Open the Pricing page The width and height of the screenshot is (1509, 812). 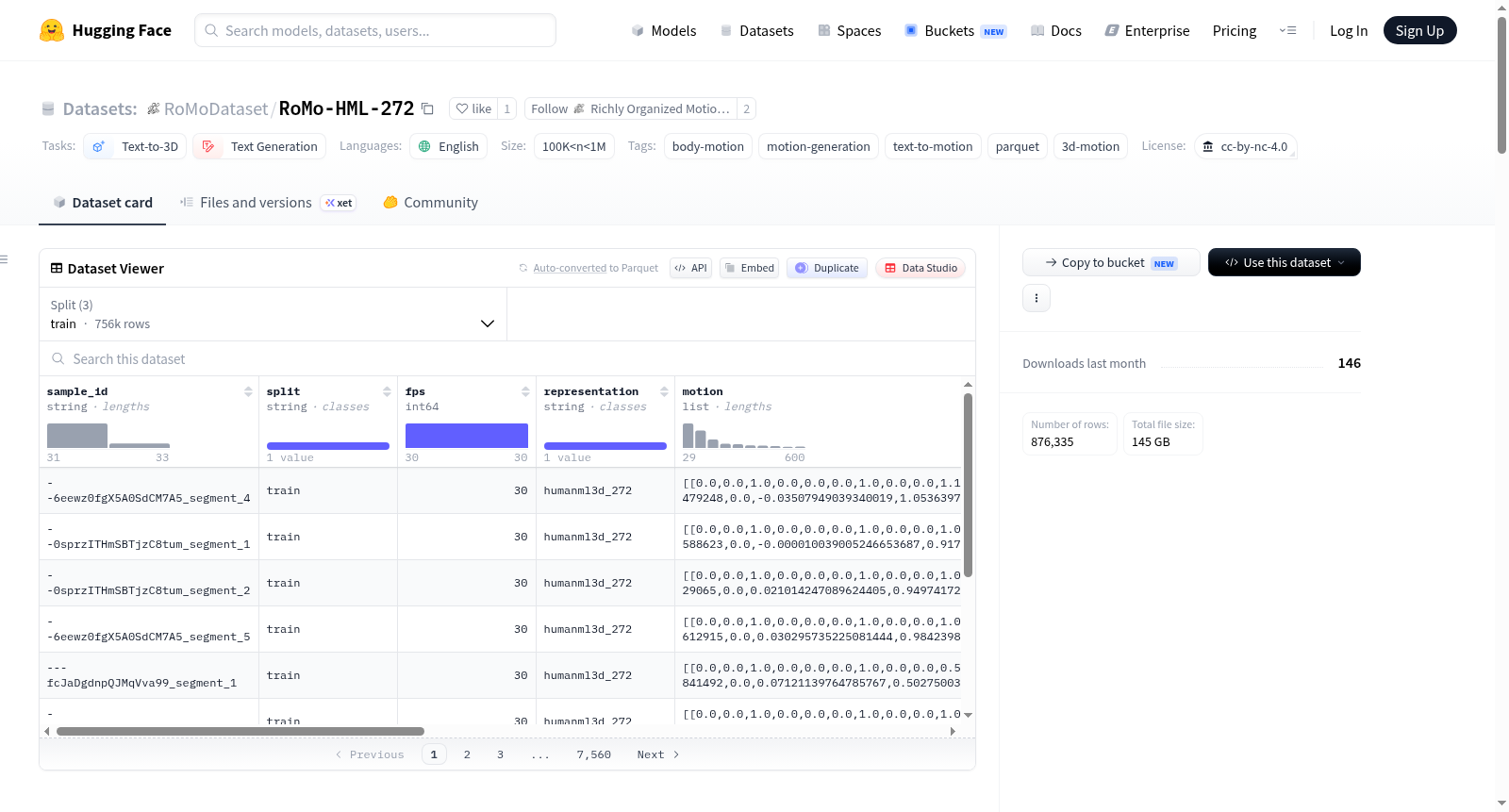point(1235,30)
